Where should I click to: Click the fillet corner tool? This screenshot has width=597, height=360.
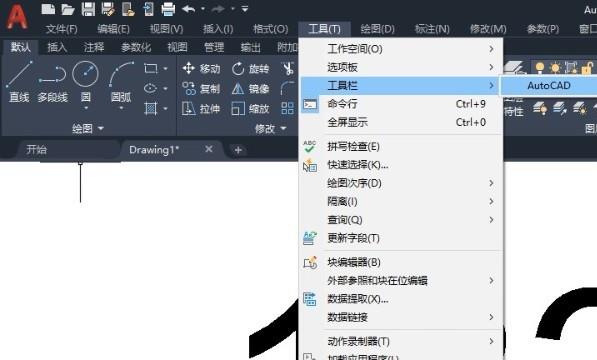coord(288,88)
